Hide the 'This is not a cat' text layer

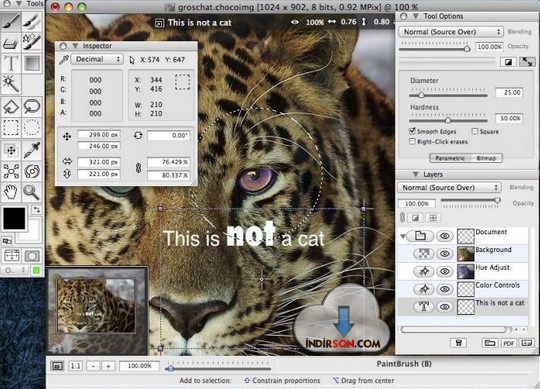point(445,307)
